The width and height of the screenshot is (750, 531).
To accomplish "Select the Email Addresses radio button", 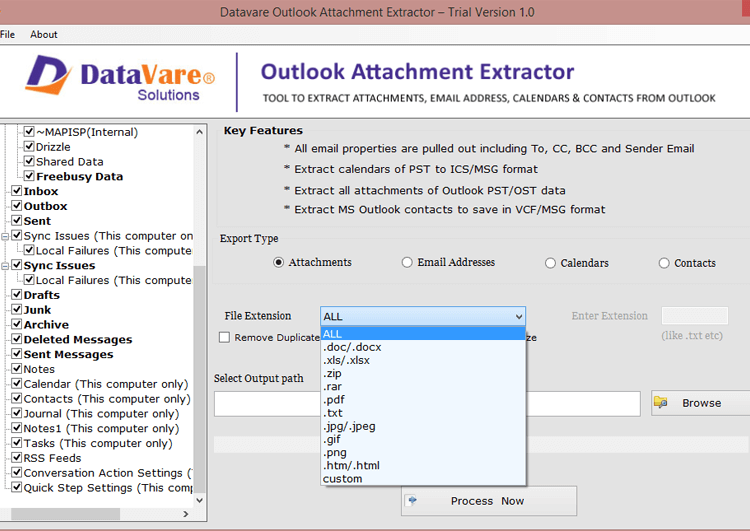I will (x=407, y=263).
